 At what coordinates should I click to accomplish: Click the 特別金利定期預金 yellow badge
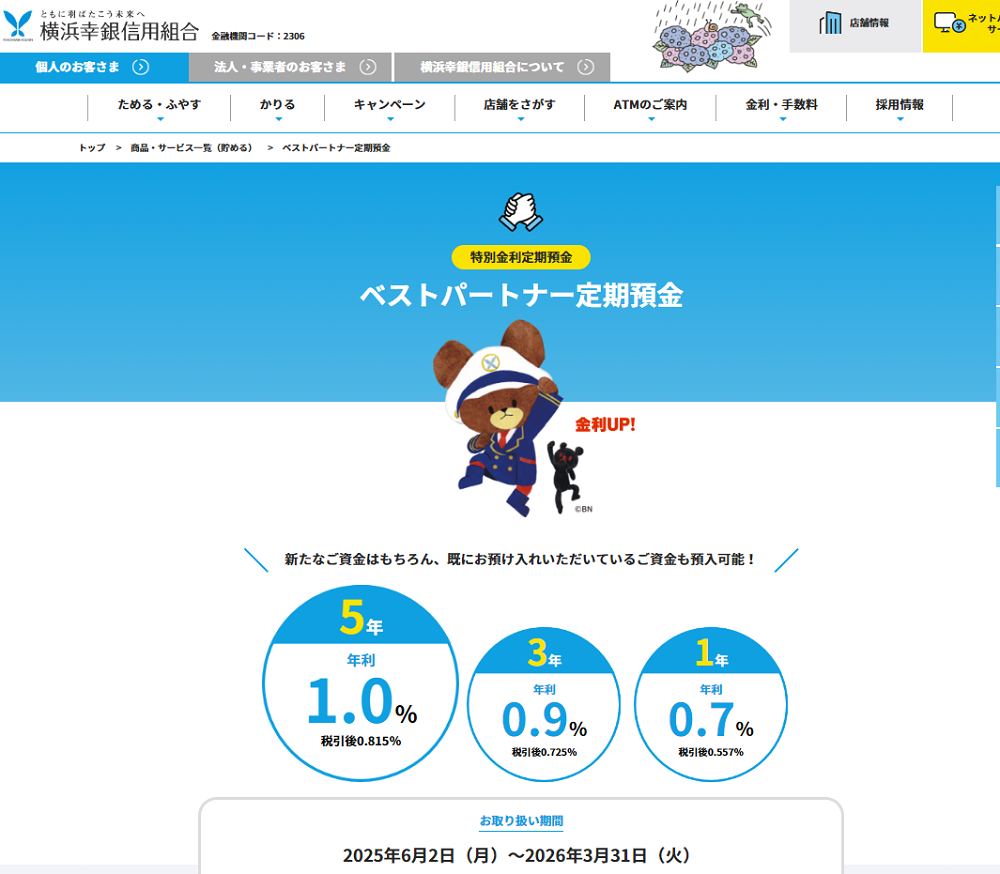520,257
